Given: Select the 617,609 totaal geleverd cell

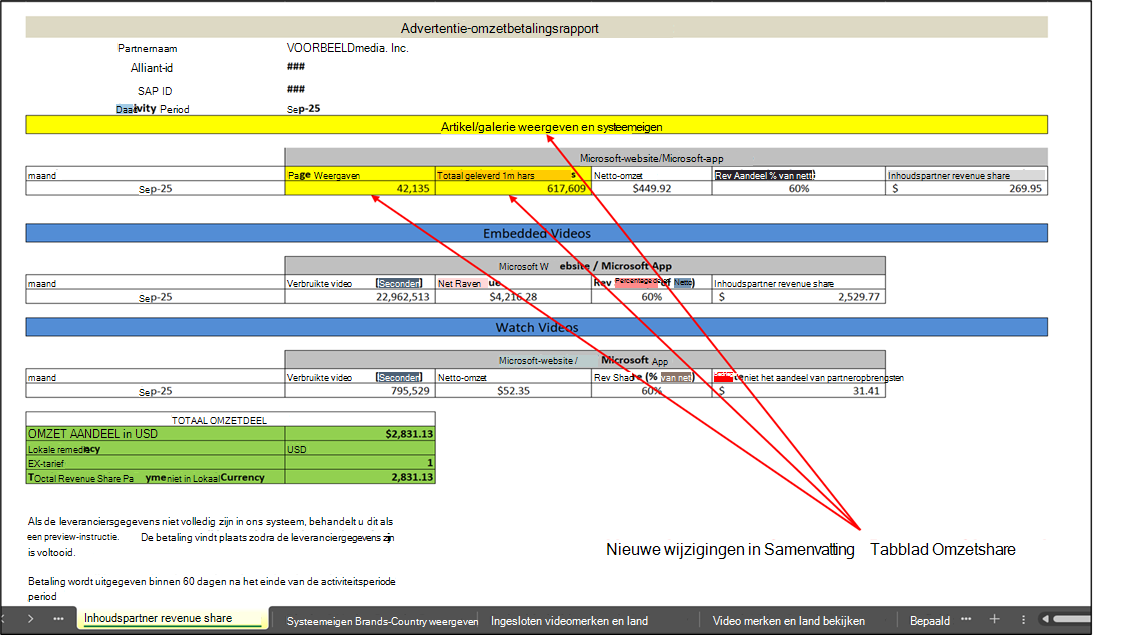Looking at the screenshot, I should click(513, 188).
